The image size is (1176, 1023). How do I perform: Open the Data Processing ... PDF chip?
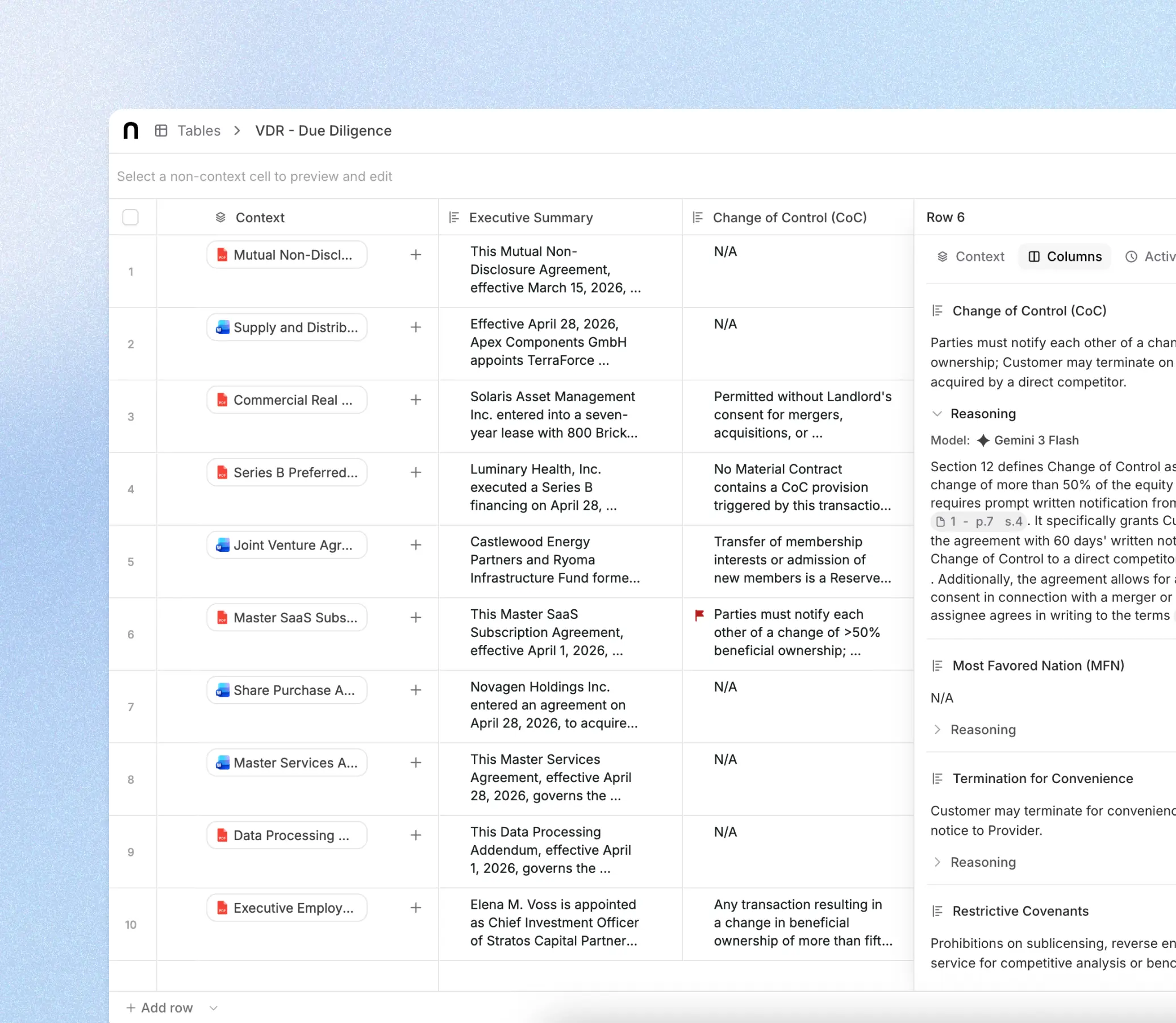[x=286, y=835]
